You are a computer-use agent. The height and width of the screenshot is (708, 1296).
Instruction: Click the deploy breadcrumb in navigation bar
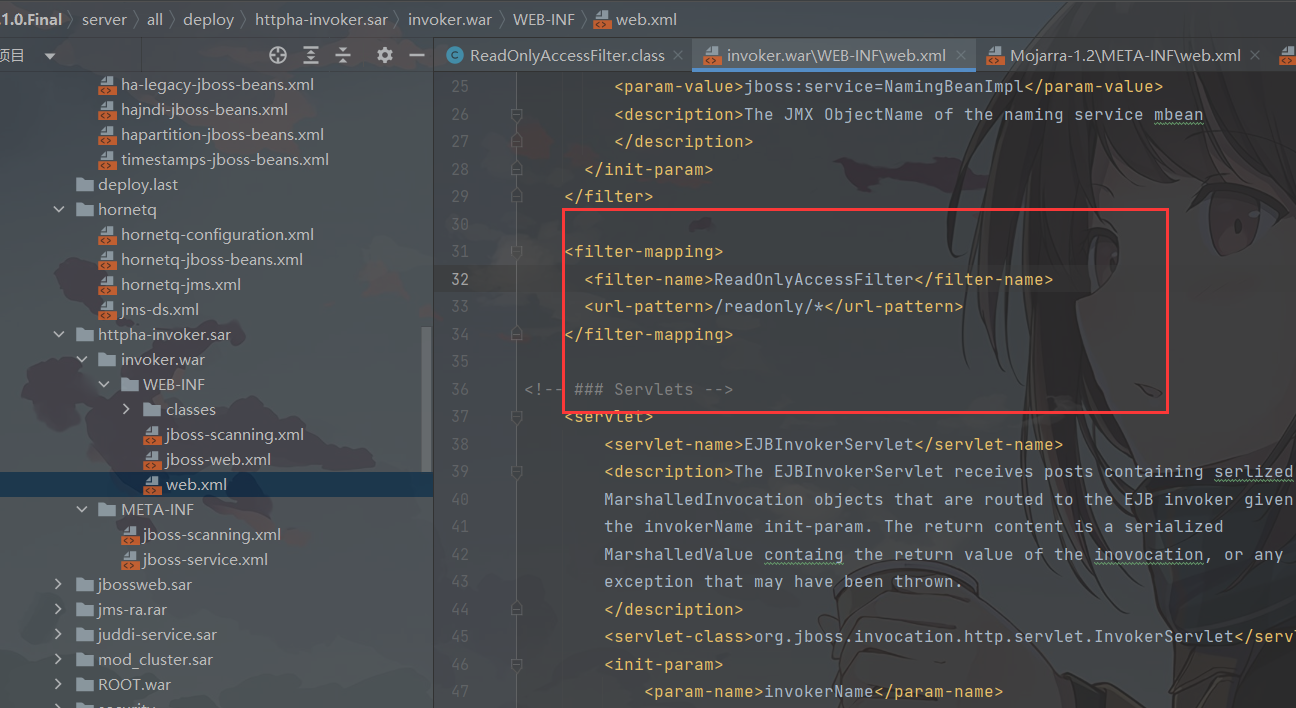tap(209, 19)
